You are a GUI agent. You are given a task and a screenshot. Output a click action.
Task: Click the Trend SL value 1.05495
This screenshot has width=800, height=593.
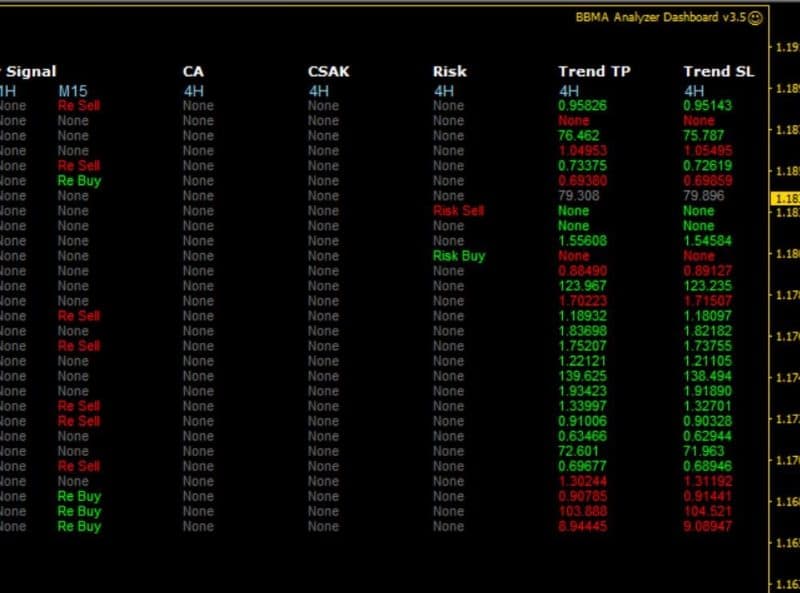tap(707, 150)
